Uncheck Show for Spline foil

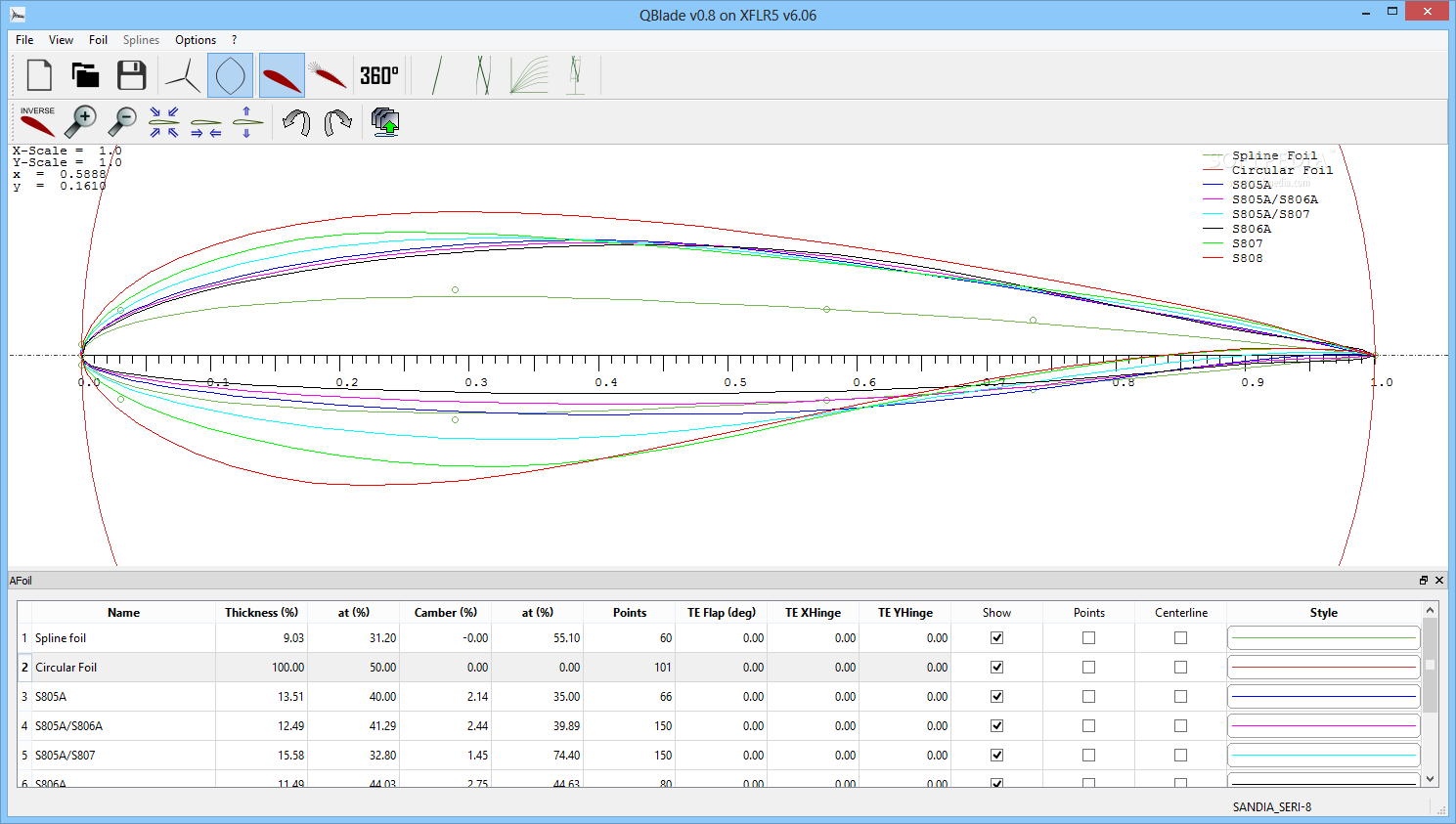click(996, 637)
